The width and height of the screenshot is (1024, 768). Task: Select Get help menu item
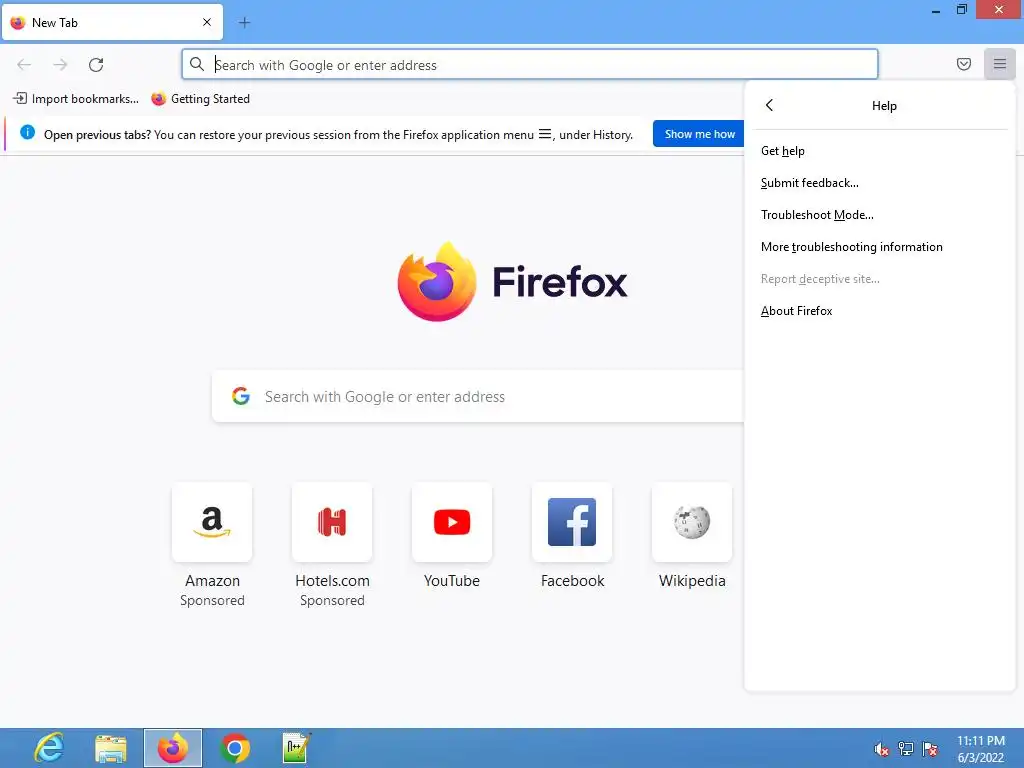tap(880, 151)
